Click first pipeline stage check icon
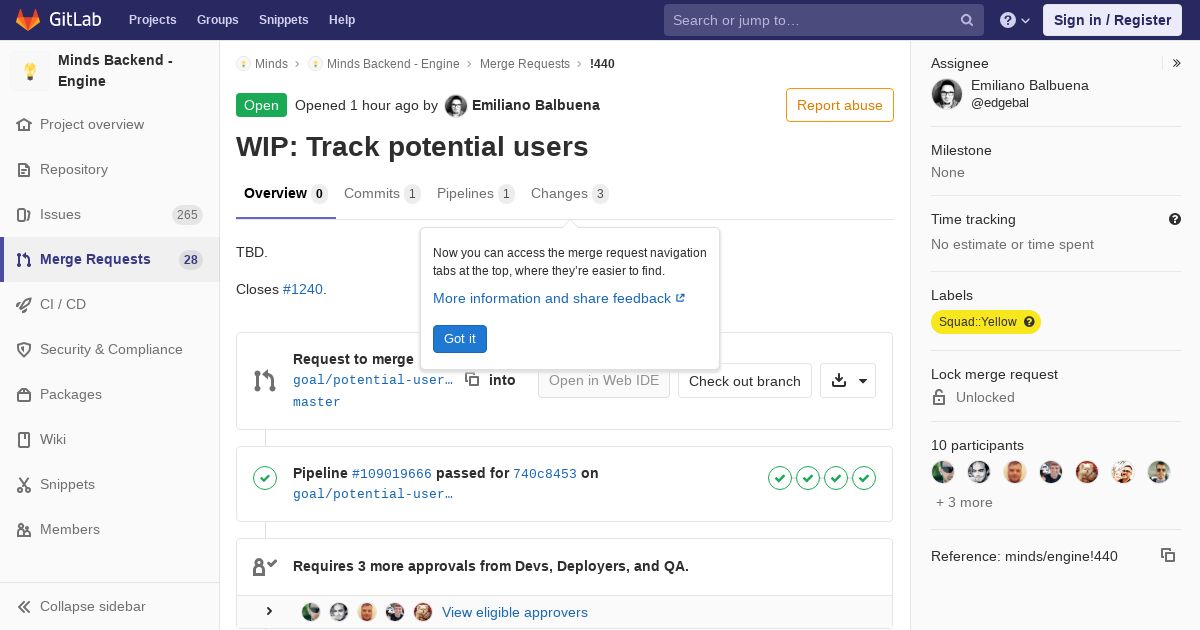Screen dimensions: 1200x630 (780, 478)
